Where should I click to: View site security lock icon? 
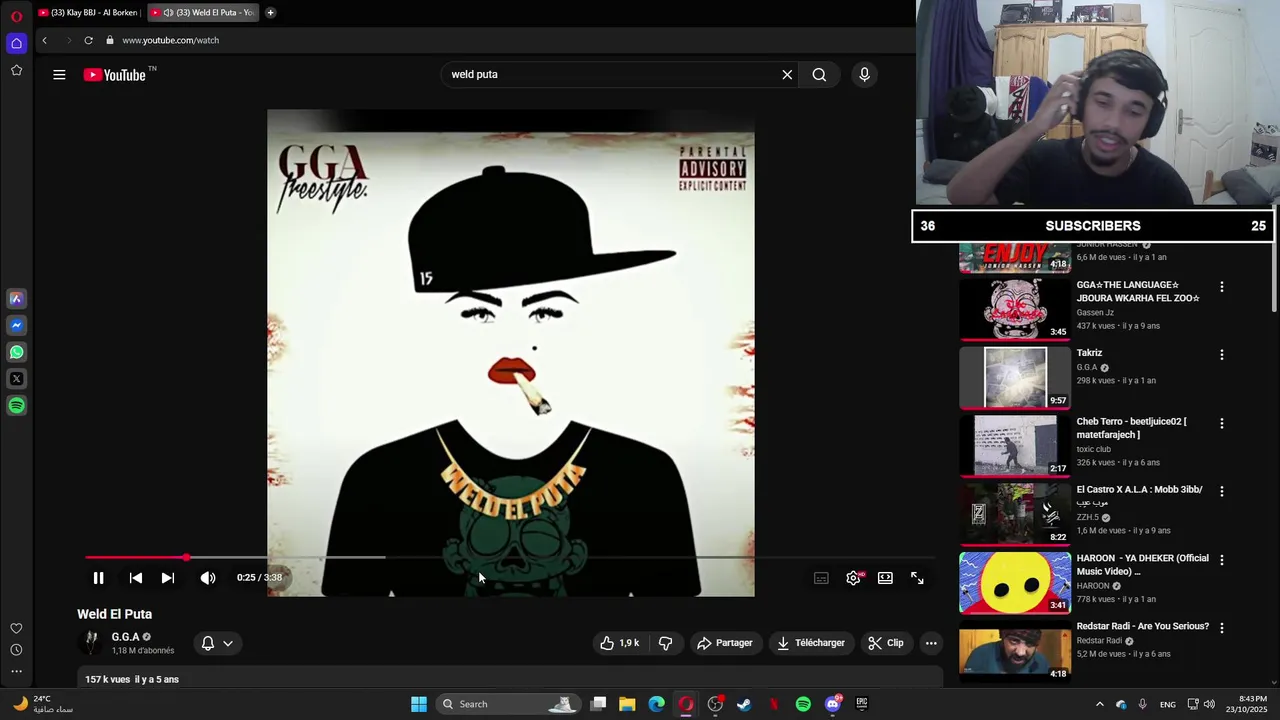pyautogui.click(x=110, y=40)
